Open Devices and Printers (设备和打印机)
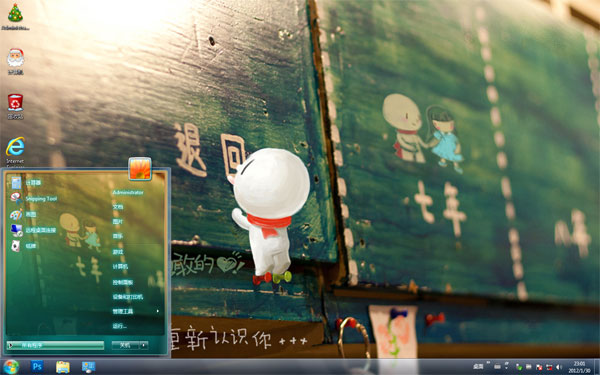The image size is (600, 375). click(x=127, y=297)
